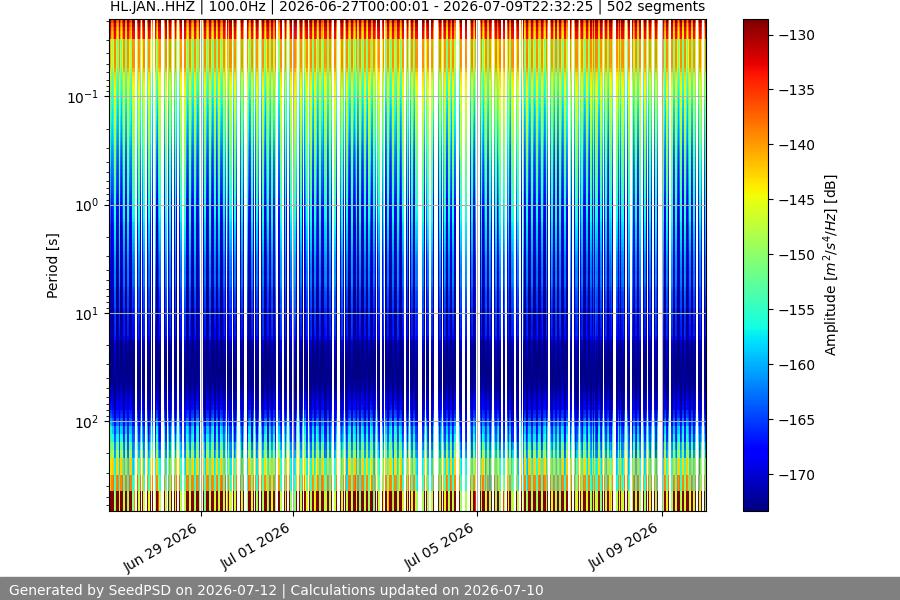Click the plot title text 'HL.JAN..HHZ'
The width and height of the screenshot is (900, 600).
(x=152, y=7)
